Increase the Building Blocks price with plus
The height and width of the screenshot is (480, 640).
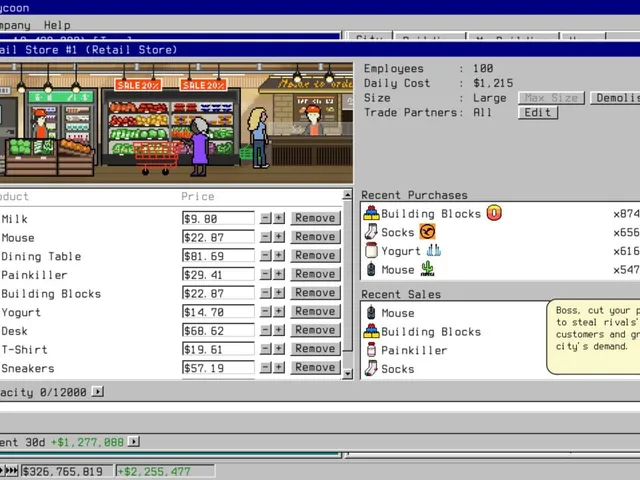(x=279, y=293)
